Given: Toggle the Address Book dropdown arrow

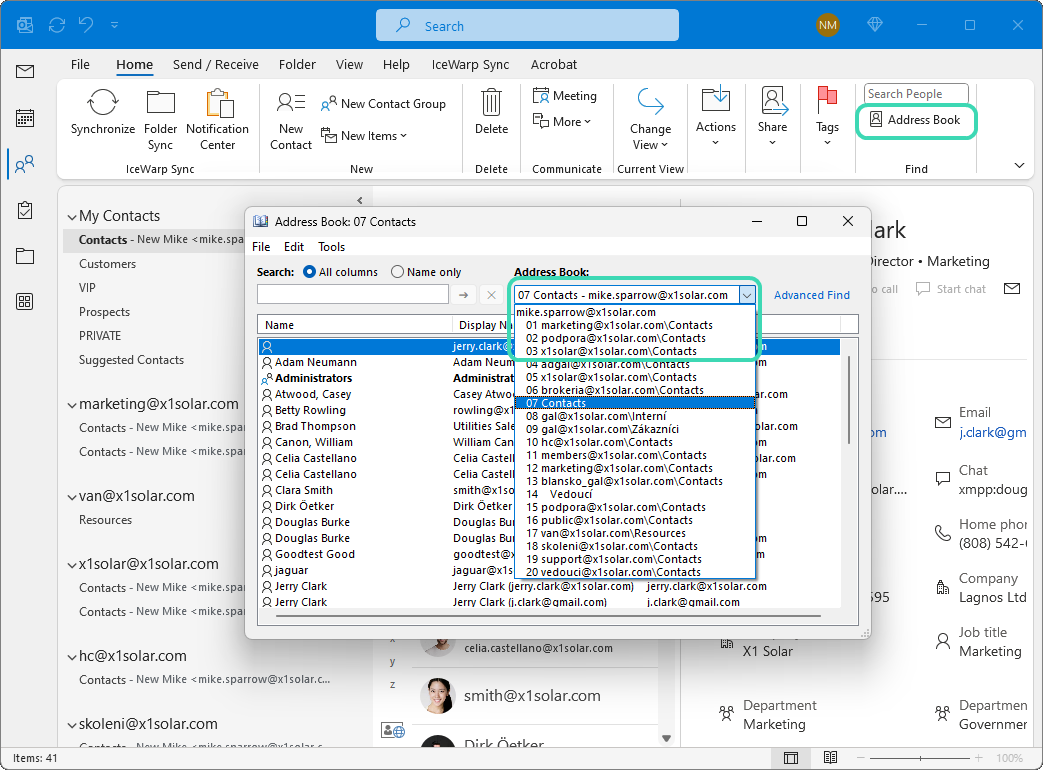Looking at the screenshot, I should [x=747, y=295].
